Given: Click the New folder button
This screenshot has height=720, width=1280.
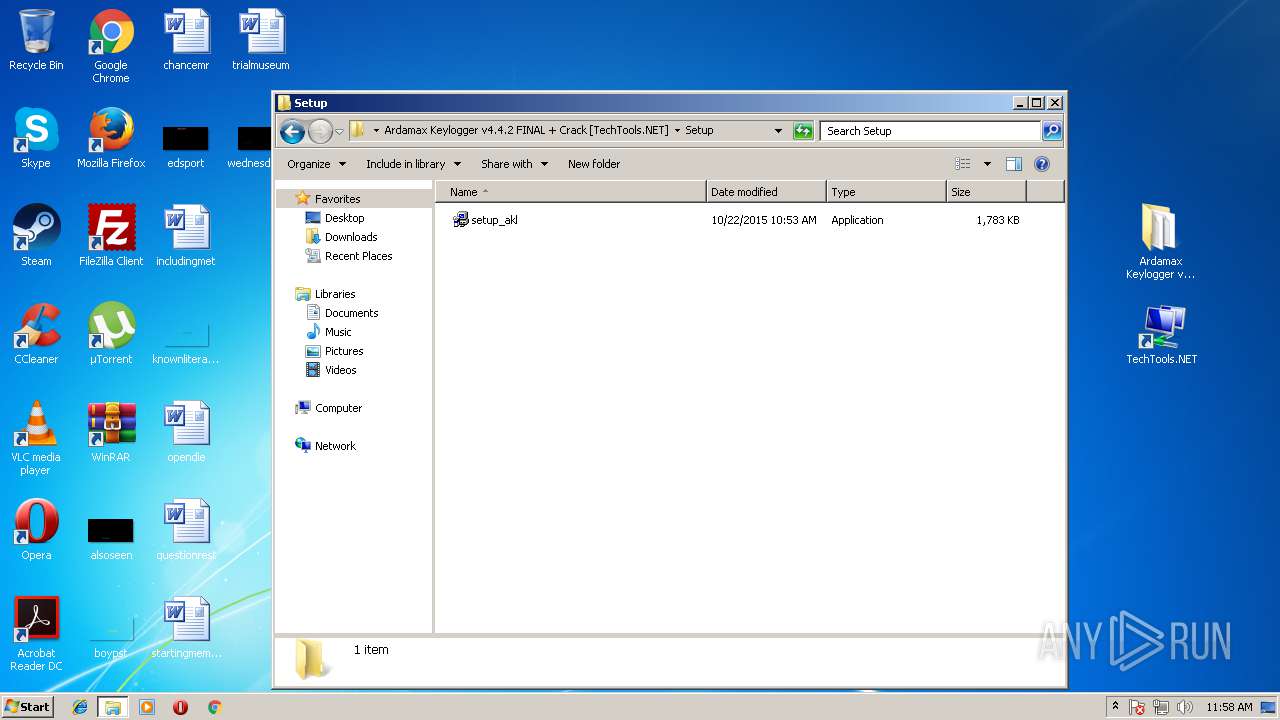Looking at the screenshot, I should click(x=594, y=164).
